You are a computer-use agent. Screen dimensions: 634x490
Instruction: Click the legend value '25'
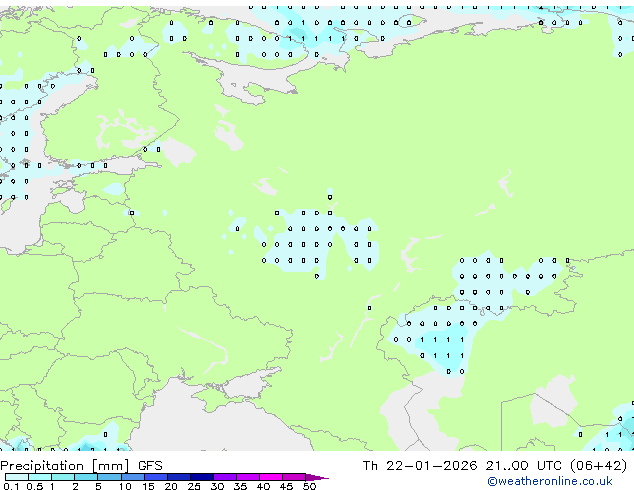pos(194,486)
